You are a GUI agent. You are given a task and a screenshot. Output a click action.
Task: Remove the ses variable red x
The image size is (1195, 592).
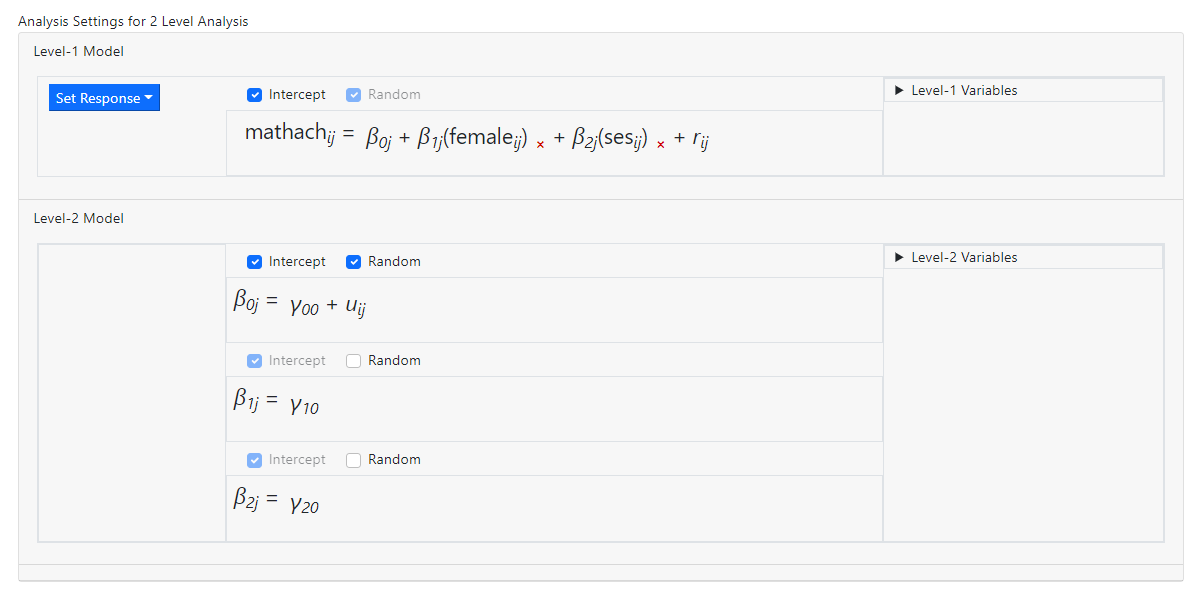[x=661, y=145]
